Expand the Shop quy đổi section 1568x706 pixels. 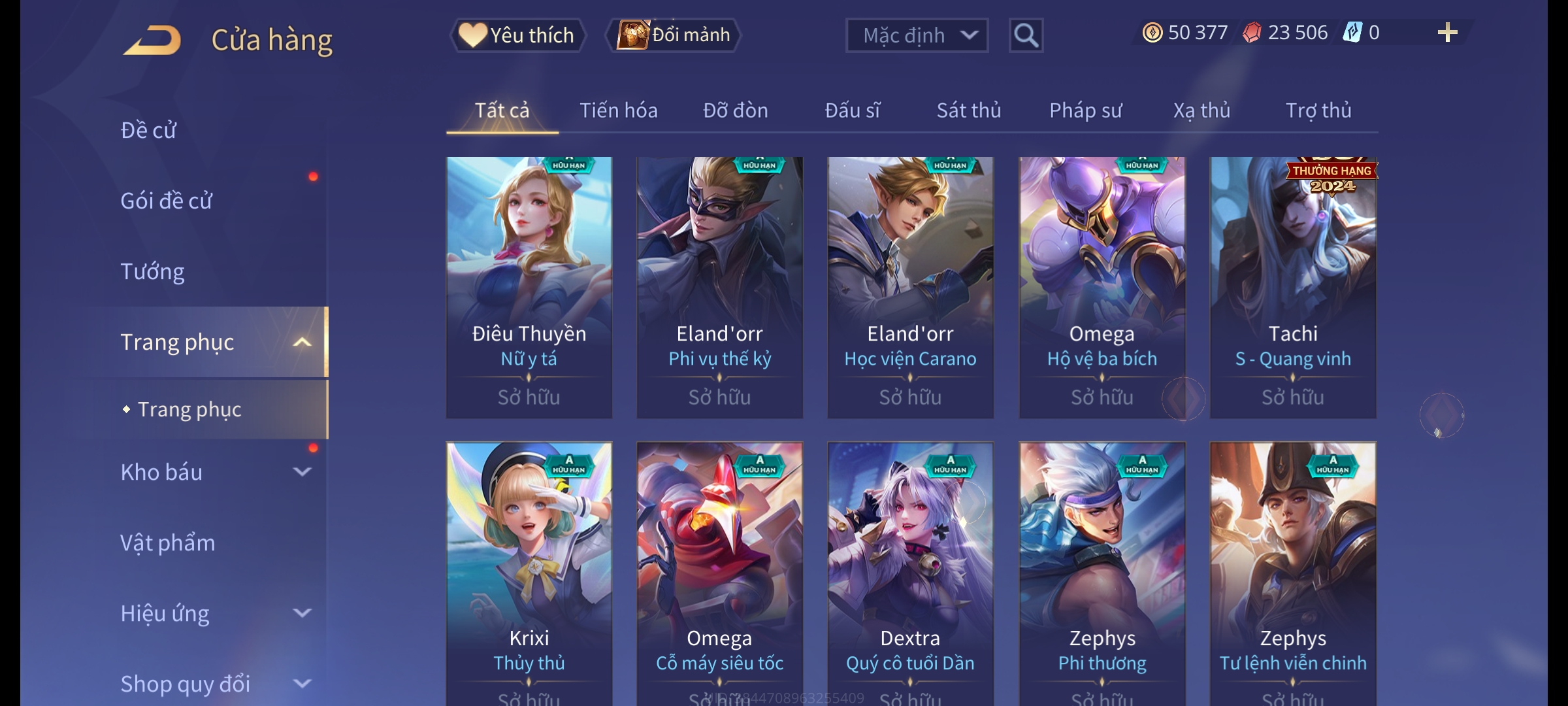(302, 683)
